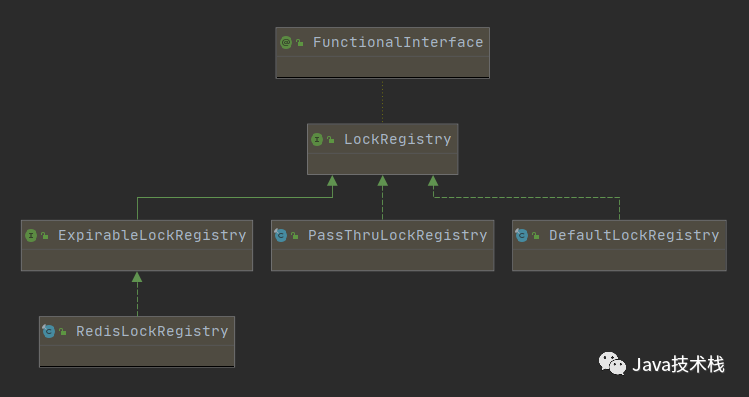Click the green visibility lock icon on FunctionalInterface
The height and width of the screenshot is (397, 749).
point(300,43)
